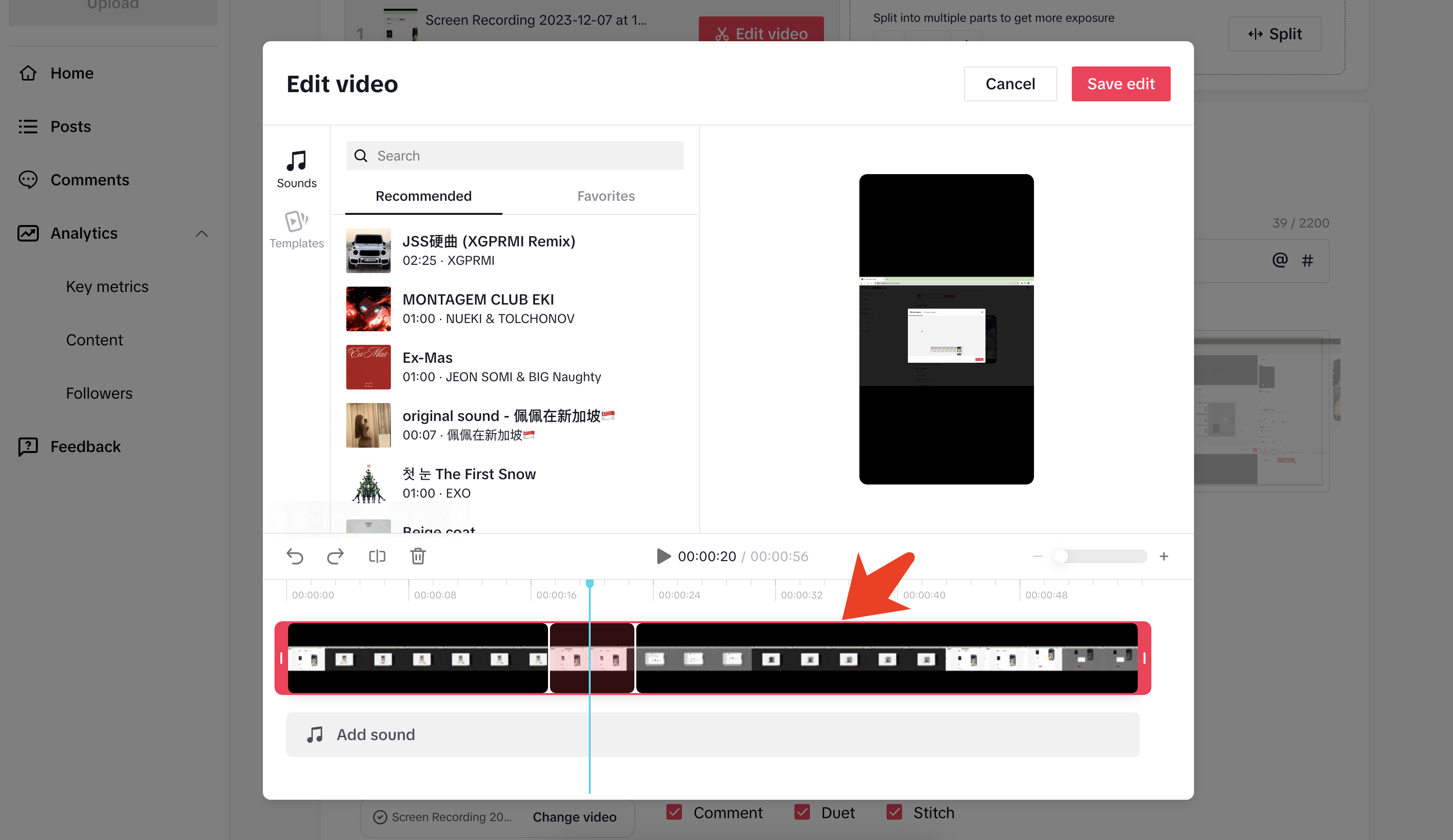Image resolution: width=1453 pixels, height=840 pixels.
Task: Open the Sounds panel
Action: pyautogui.click(x=296, y=168)
